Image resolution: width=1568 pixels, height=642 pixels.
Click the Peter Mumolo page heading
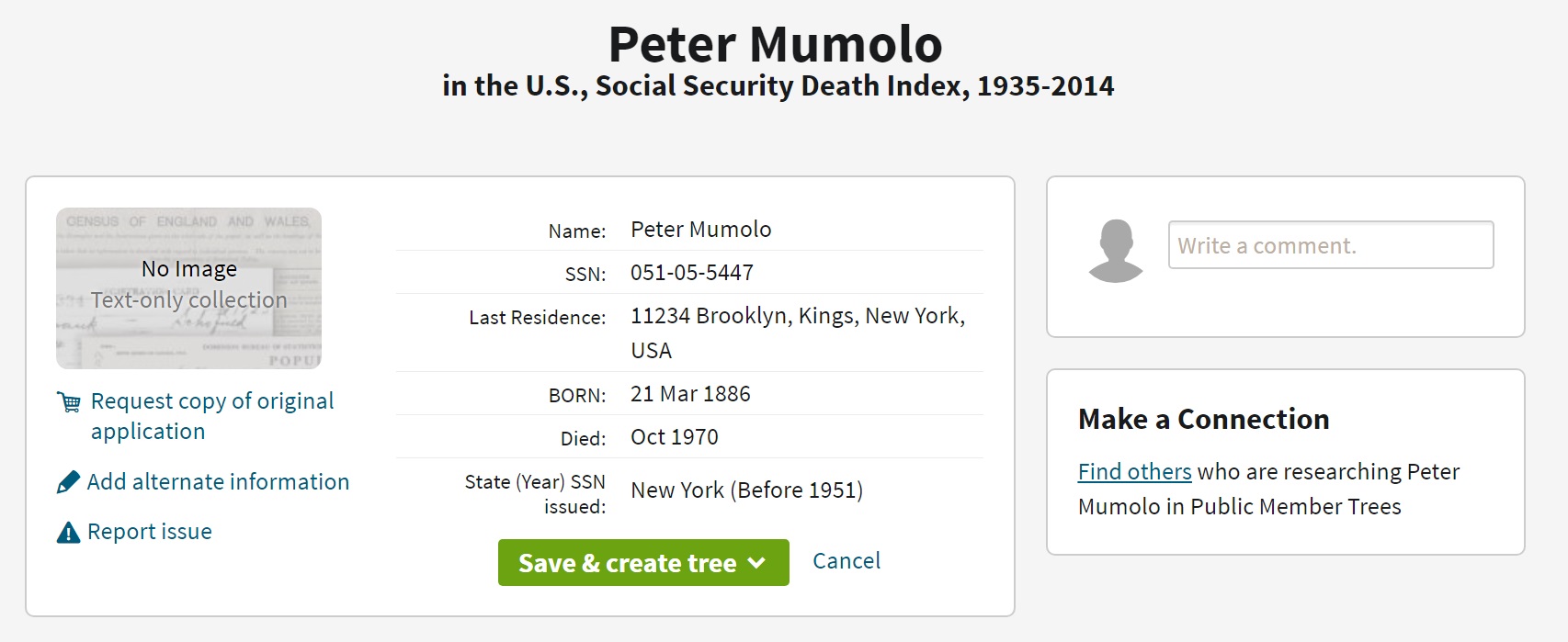point(775,44)
